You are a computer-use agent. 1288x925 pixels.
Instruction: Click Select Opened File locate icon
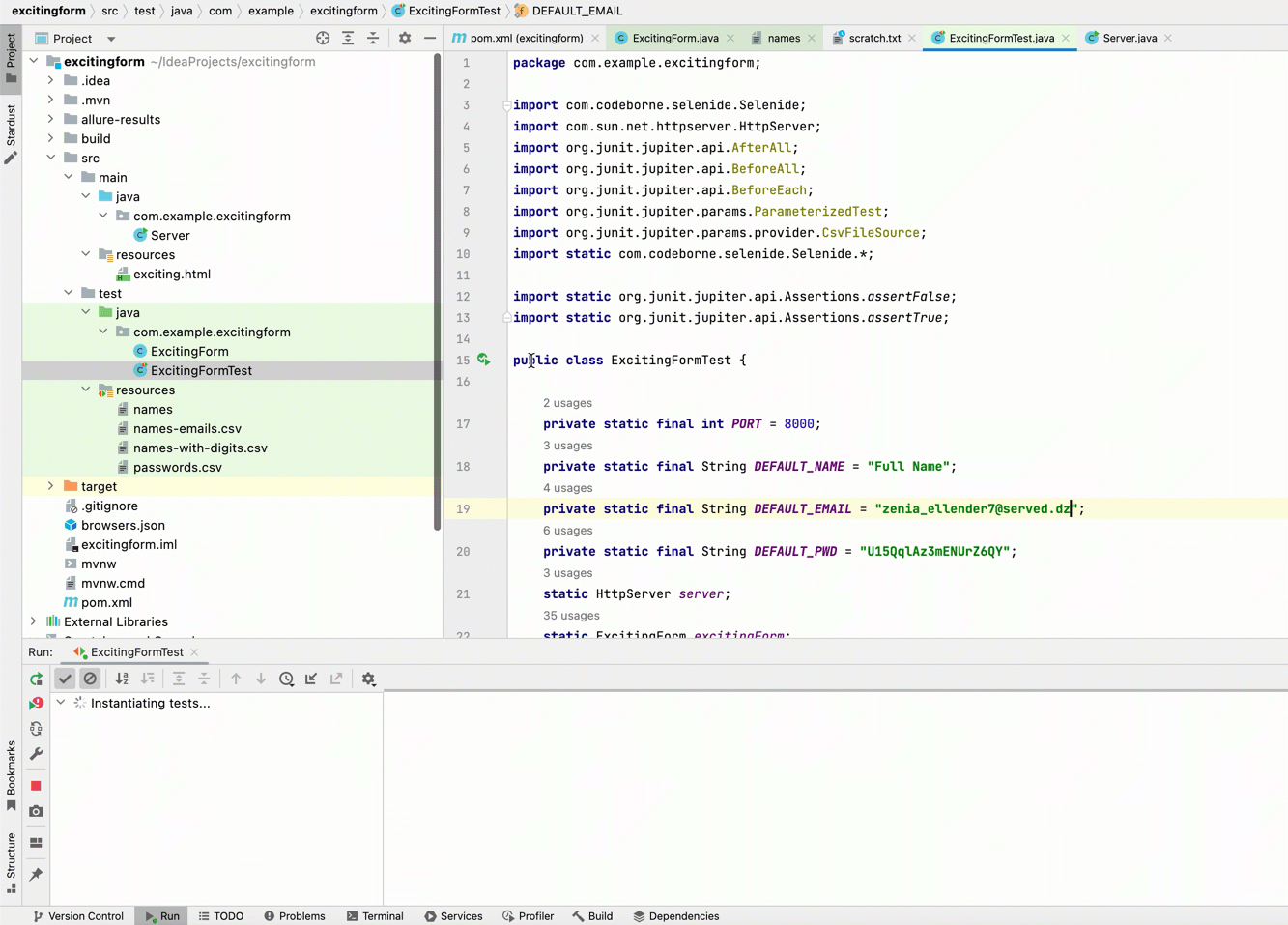323,39
